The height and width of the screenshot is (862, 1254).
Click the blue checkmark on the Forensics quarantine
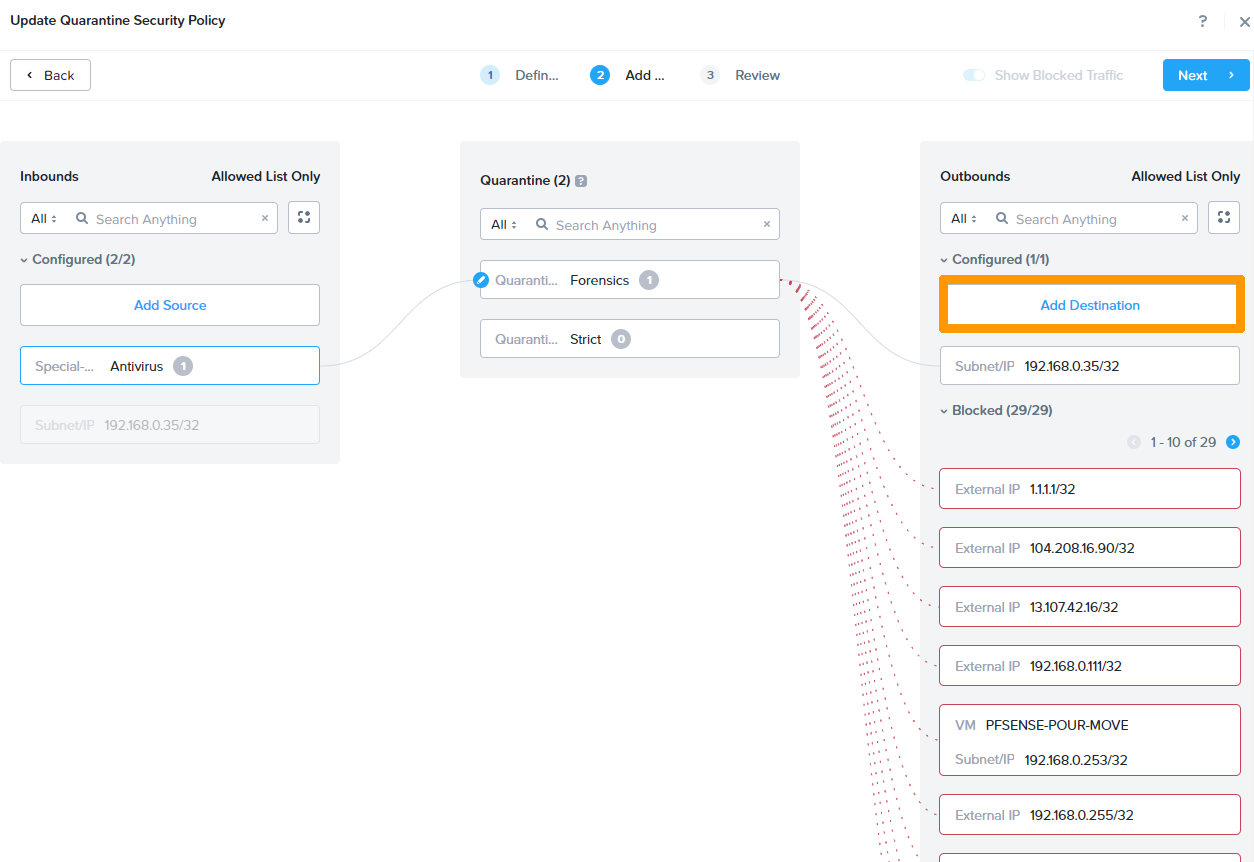click(481, 280)
